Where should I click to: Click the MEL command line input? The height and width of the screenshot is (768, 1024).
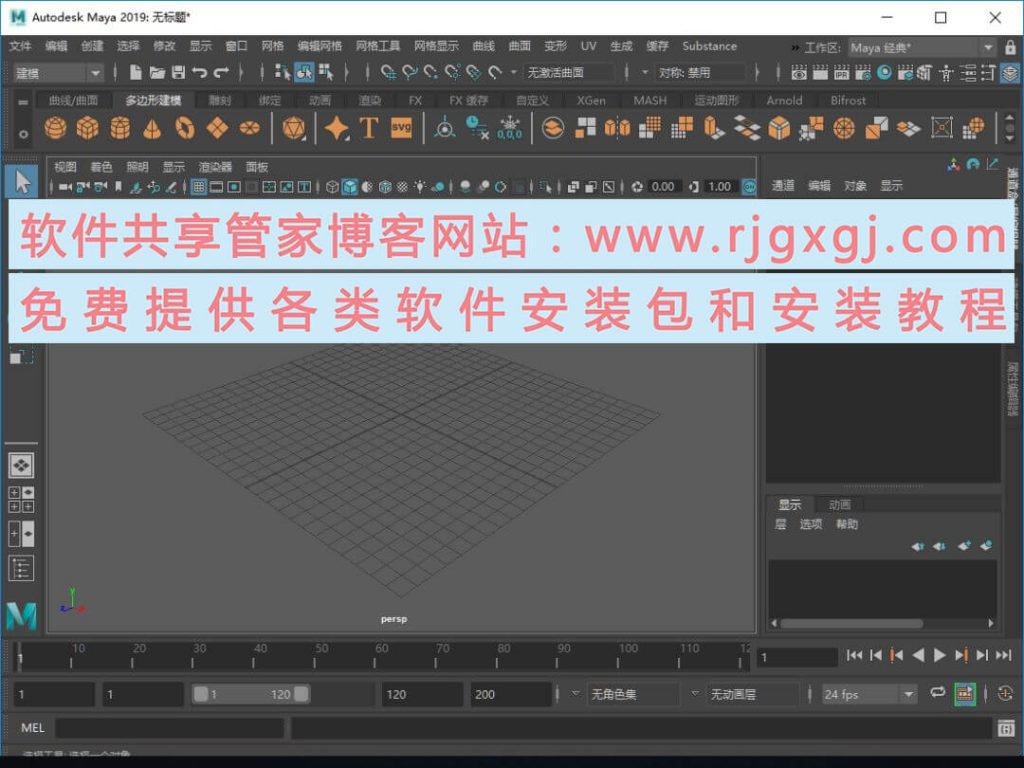point(170,728)
